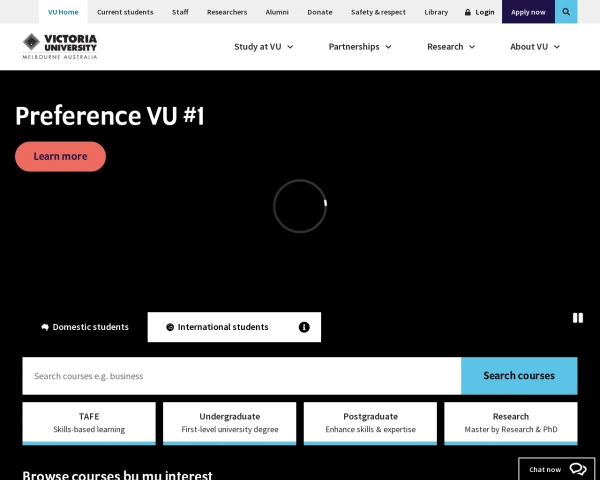The width and height of the screenshot is (600, 480).
Task: Open Undergraduate first-level degree card
Action: pos(230,423)
